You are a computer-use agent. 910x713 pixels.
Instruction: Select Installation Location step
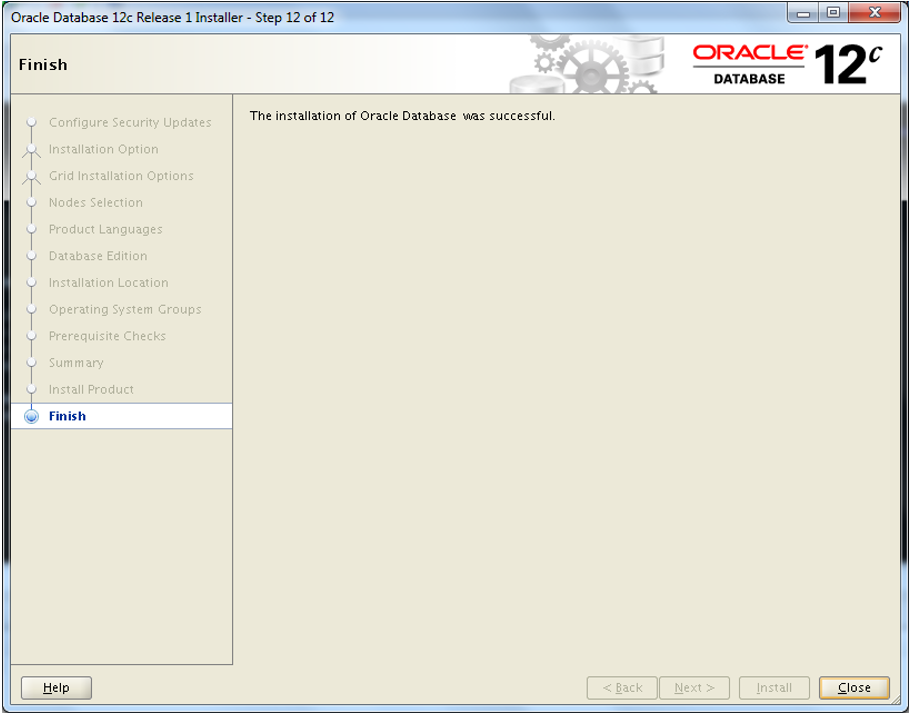pyautogui.click(x=109, y=283)
